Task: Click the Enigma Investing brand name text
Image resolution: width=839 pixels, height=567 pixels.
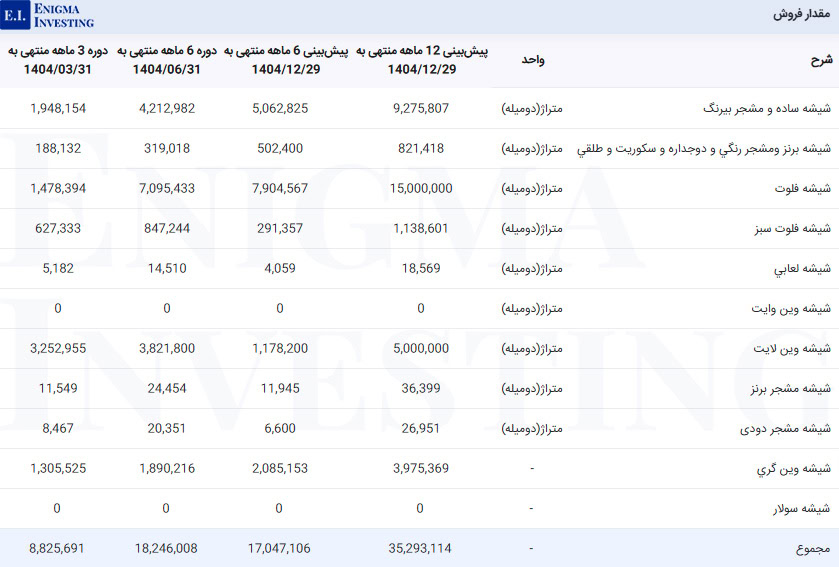Action: pos(64,15)
